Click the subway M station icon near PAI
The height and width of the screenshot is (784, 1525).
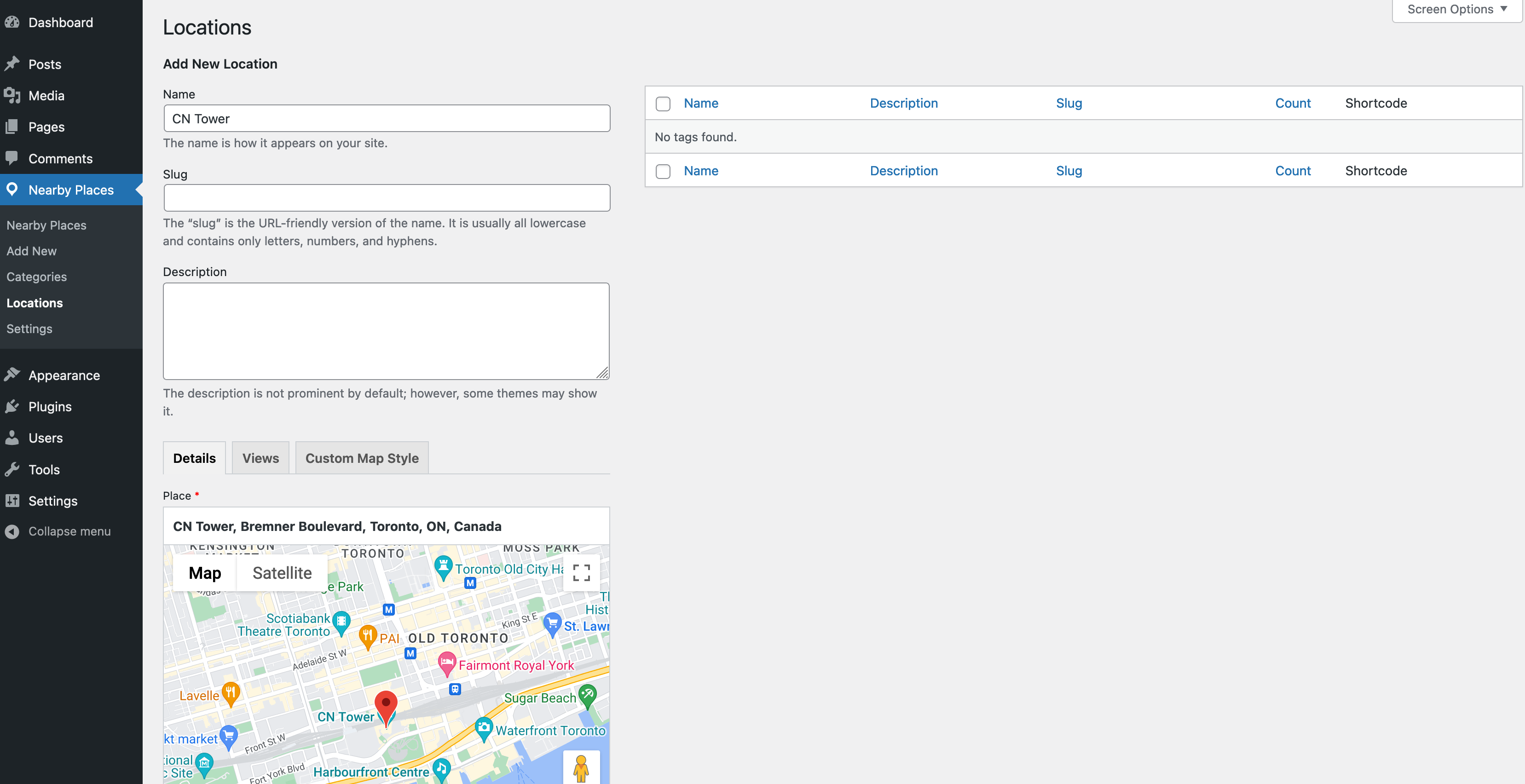pos(410,653)
